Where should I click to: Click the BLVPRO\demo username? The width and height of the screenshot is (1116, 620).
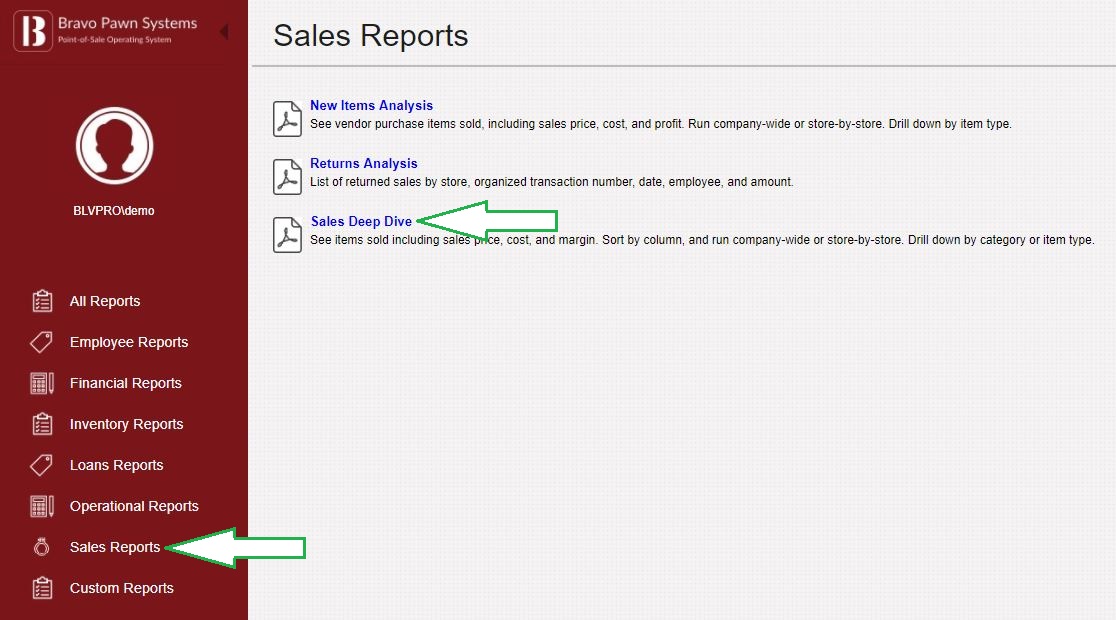coord(114,211)
